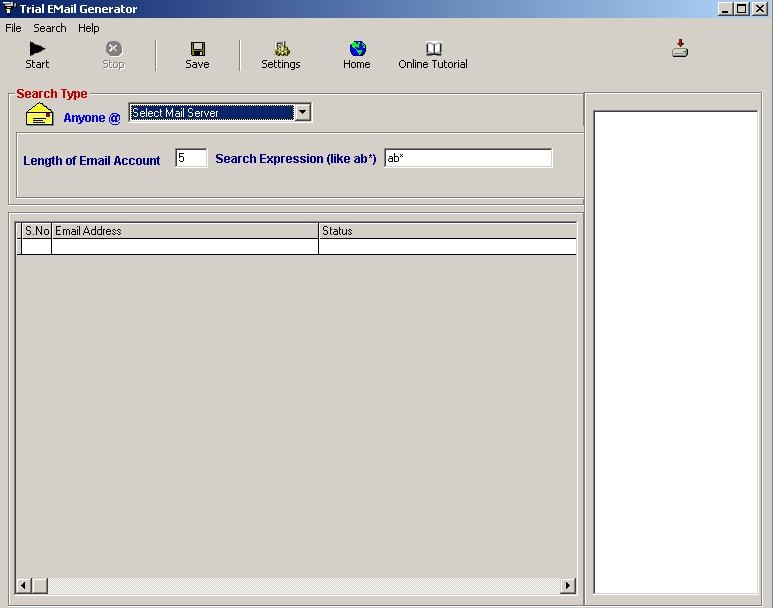Click the Select Mail Server combo box text
This screenshot has width=773, height=608.
(x=212, y=112)
